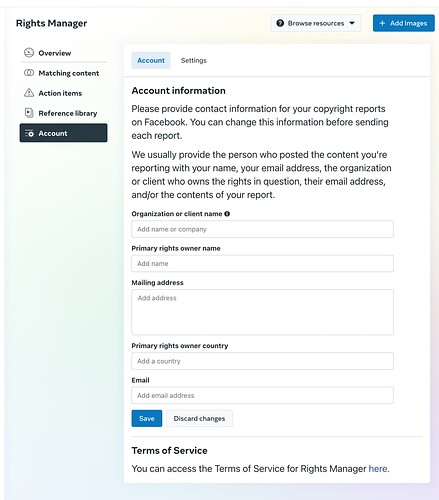Click the info icon beside Organization or client name
This screenshot has width=439, height=500.
tap(227, 214)
